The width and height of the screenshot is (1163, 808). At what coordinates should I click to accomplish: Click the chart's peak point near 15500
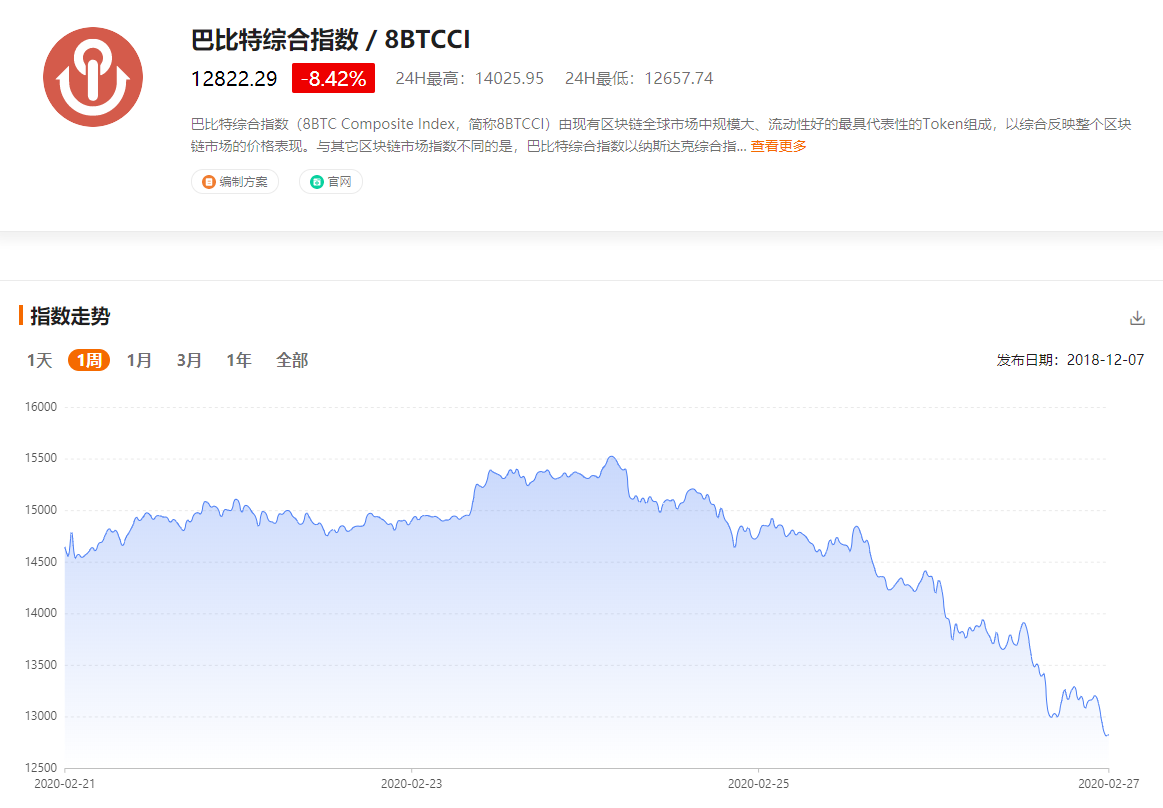tap(612, 457)
